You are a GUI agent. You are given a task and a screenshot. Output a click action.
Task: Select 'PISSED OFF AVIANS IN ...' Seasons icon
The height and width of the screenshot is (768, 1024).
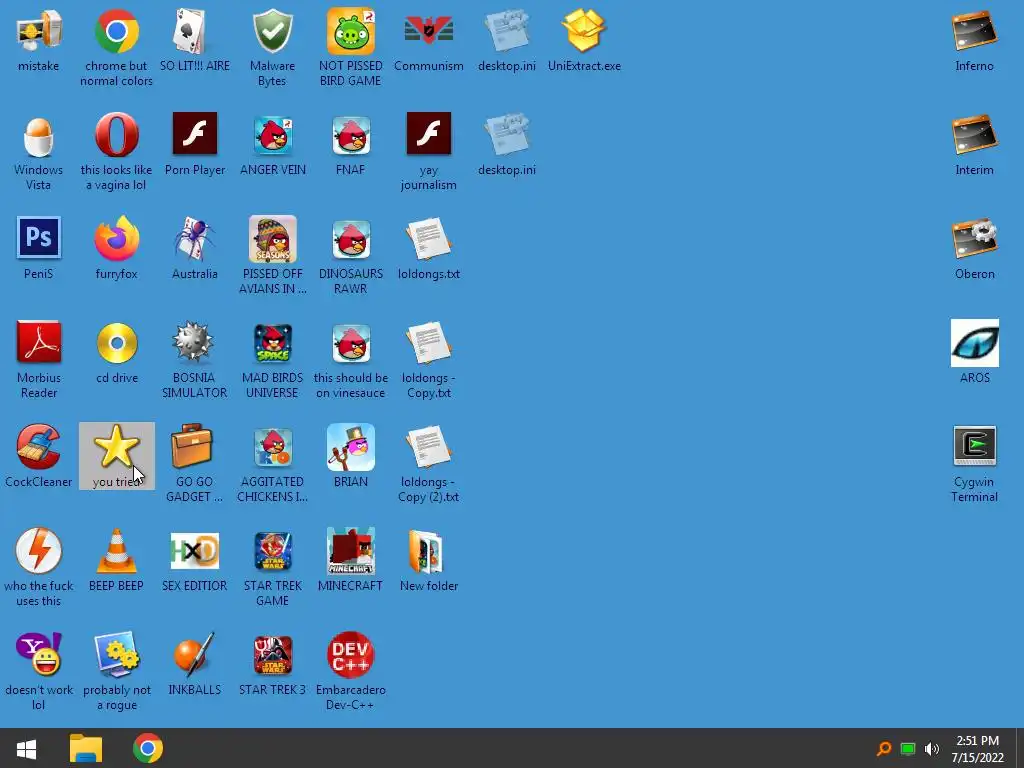click(272, 239)
